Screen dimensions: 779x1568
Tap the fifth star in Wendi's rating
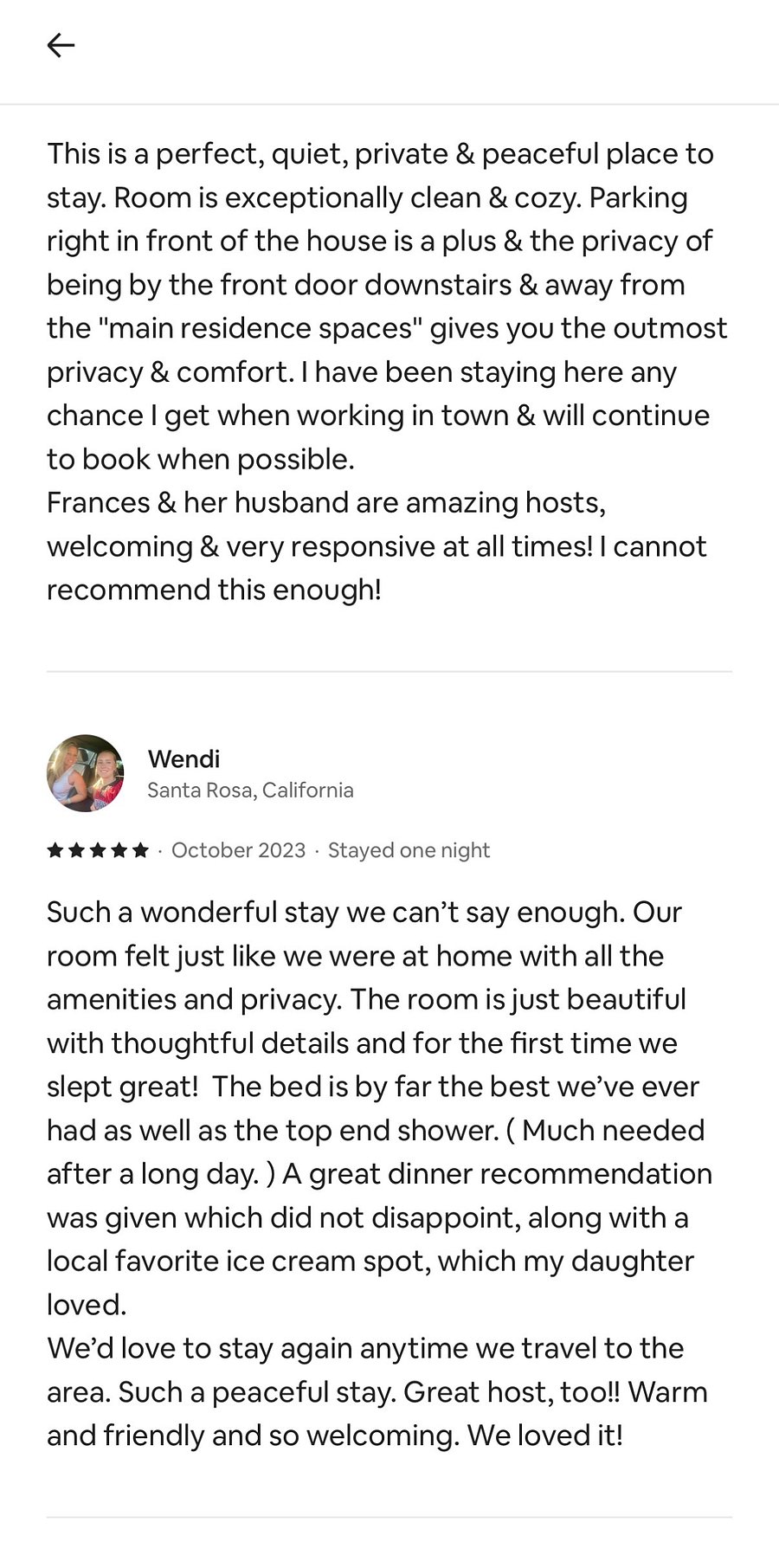coord(140,850)
